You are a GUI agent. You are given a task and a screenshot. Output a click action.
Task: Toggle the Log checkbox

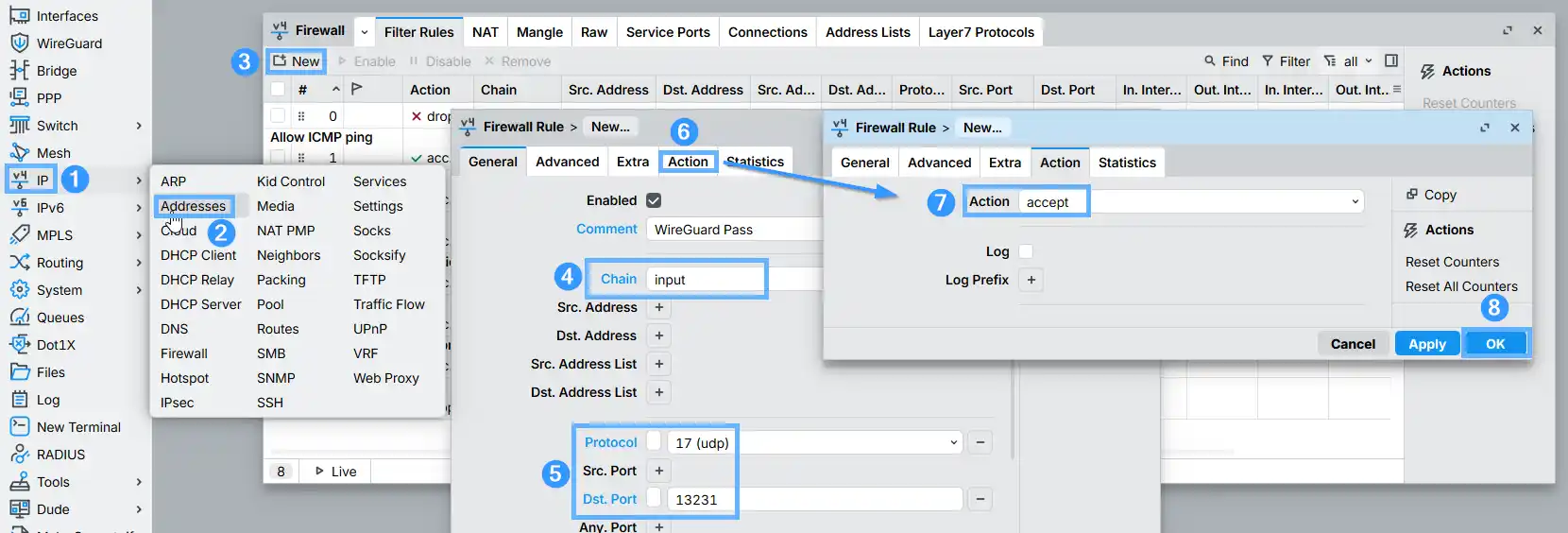(x=1026, y=251)
